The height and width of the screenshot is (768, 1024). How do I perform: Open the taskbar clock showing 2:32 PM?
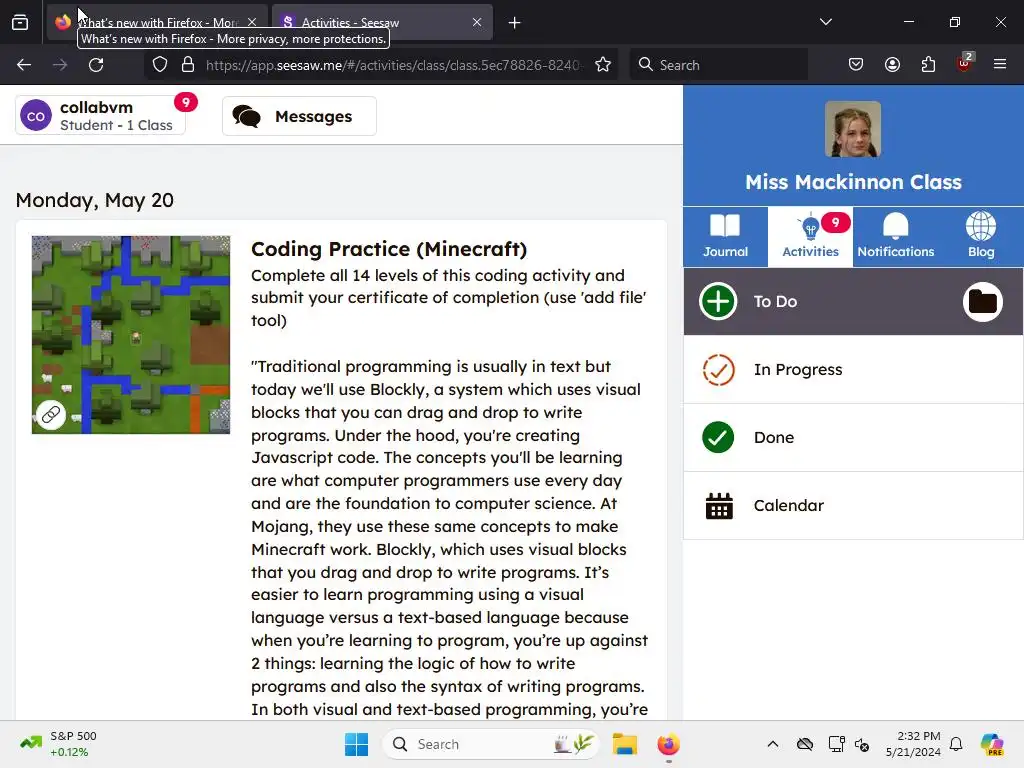click(913, 744)
